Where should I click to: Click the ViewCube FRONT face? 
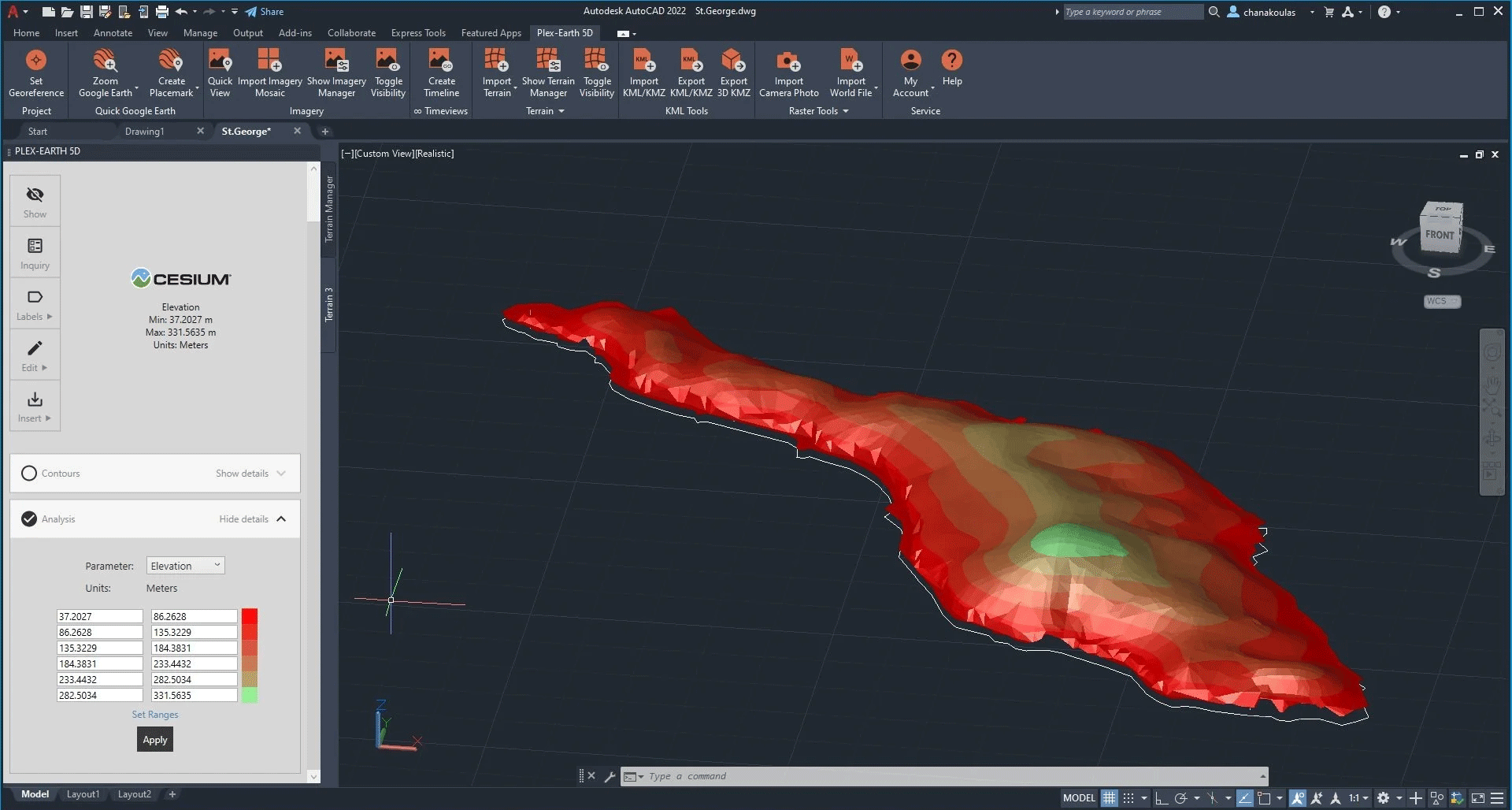pyautogui.click(x=1440, y=235)
